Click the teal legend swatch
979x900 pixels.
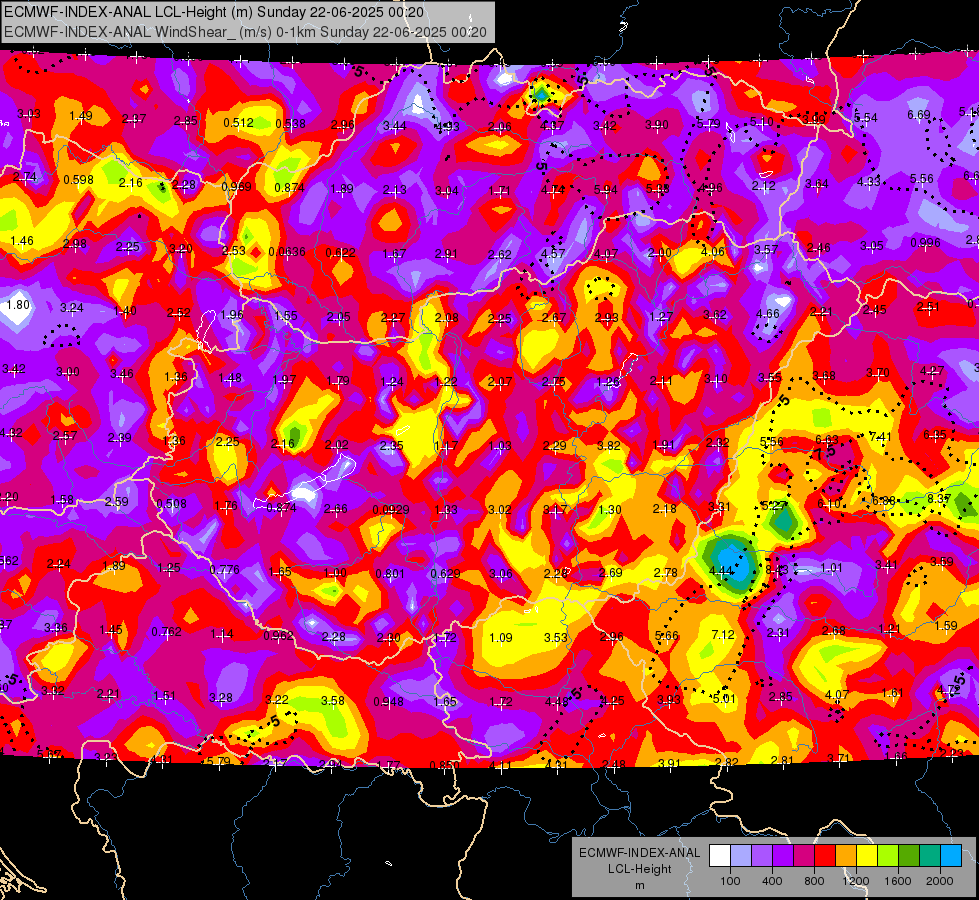(x=929, y=856)
